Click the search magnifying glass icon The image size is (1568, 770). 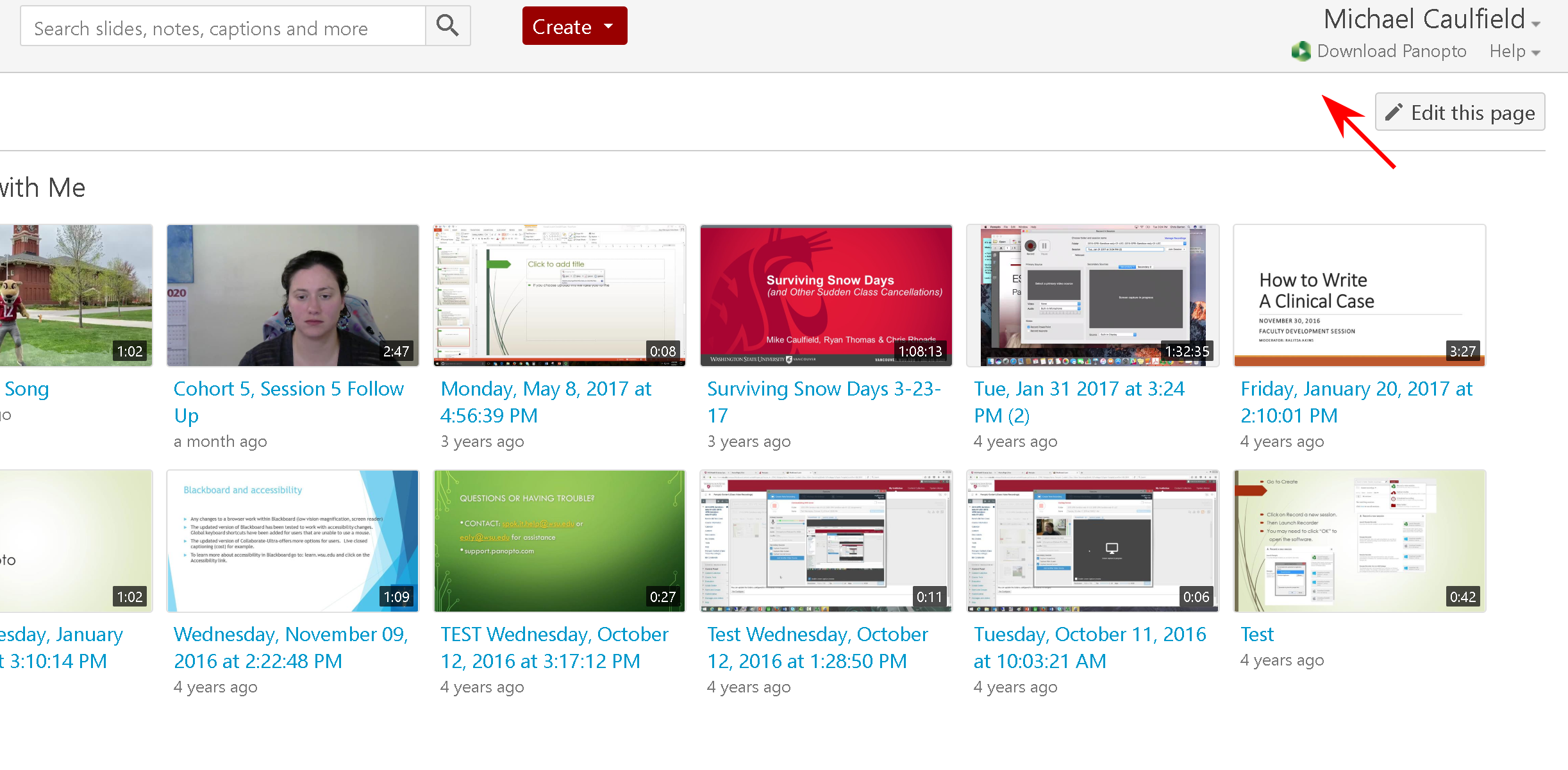pos(447,26)
